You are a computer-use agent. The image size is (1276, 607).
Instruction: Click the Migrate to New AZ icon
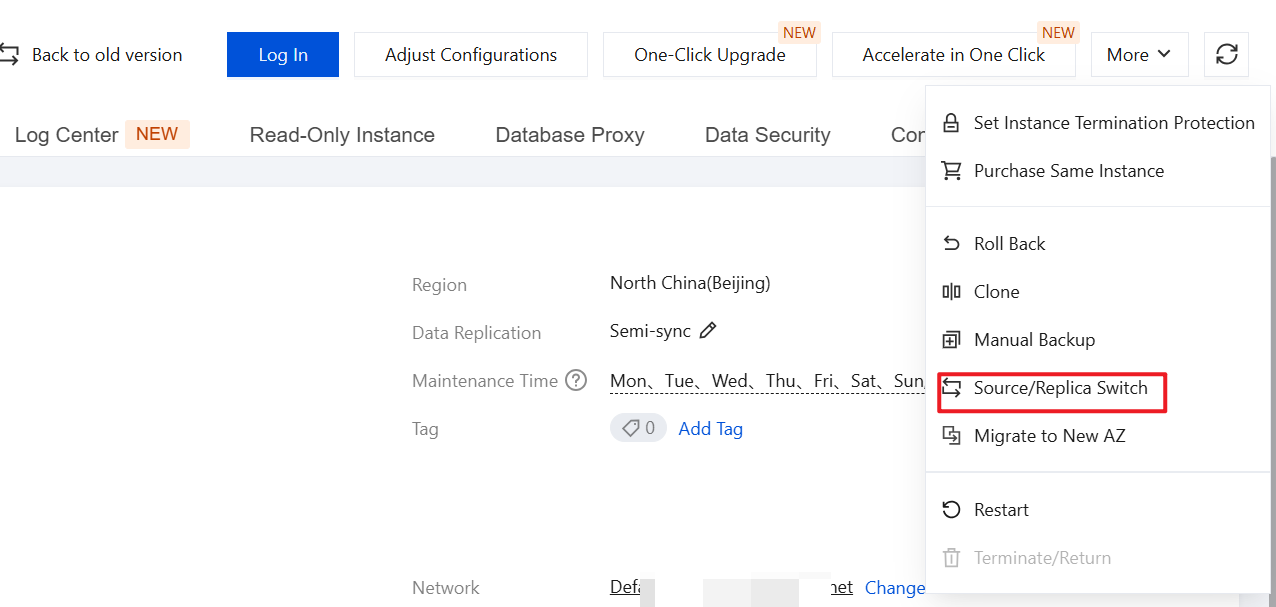click(951, 436)
